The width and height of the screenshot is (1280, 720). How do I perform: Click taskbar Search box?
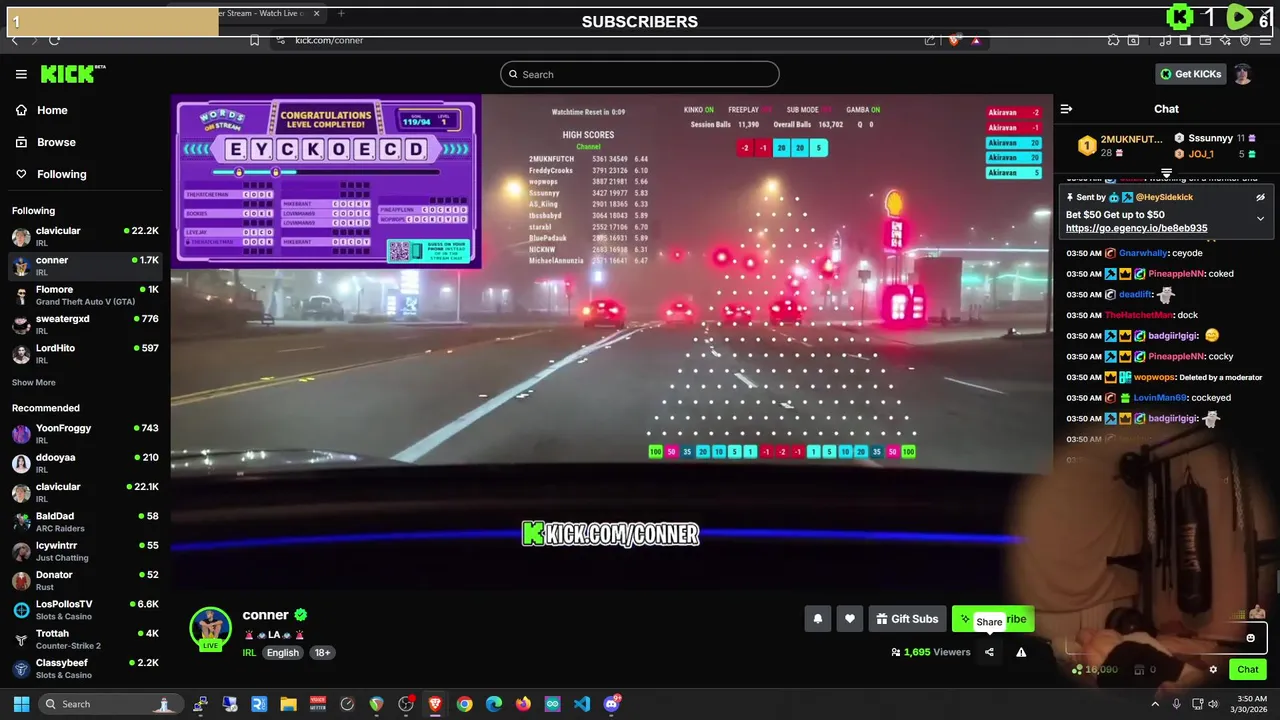pyautogui.click(x=110, y=704)
